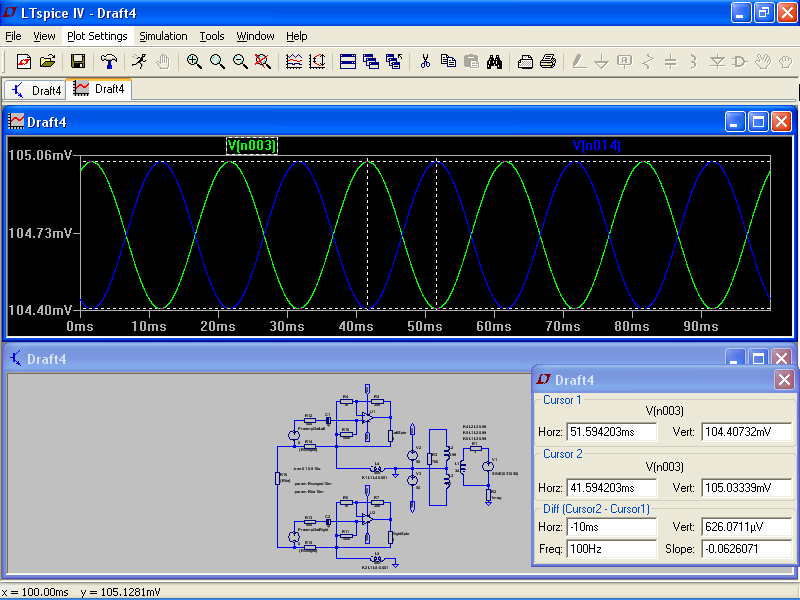This screenshot has height=600, width=800.
Task: Click the Zoom to Fit icon
Action: [263, 62]
